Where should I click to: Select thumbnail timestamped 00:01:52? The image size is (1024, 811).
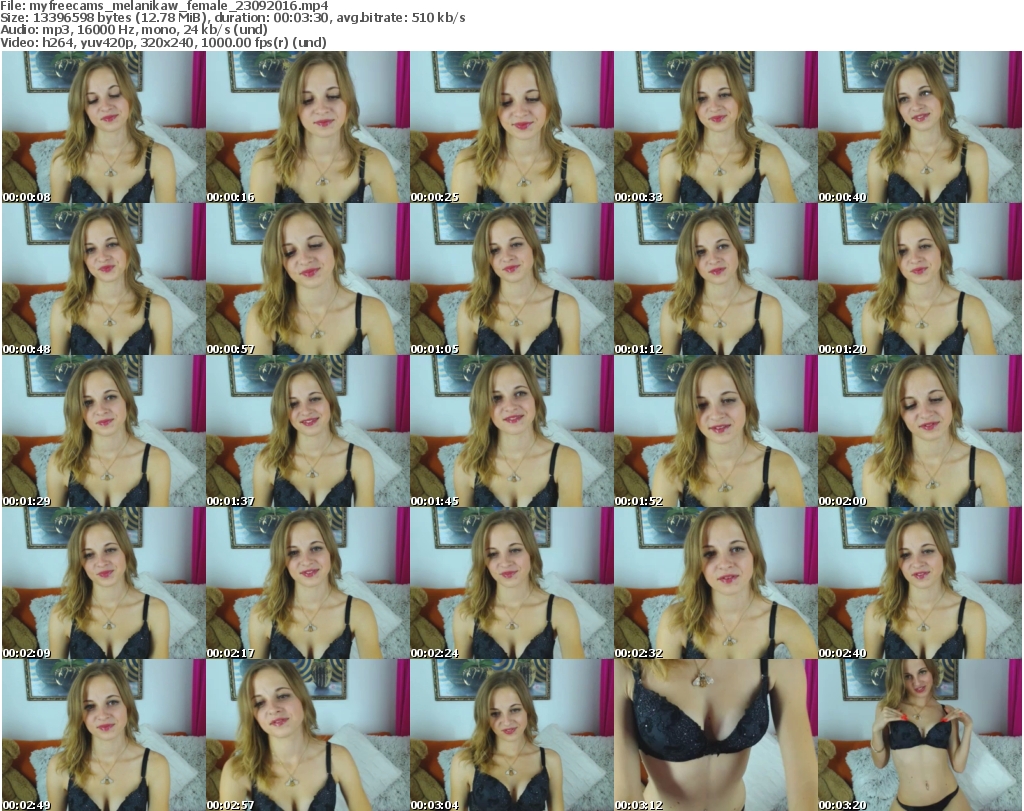715,431
